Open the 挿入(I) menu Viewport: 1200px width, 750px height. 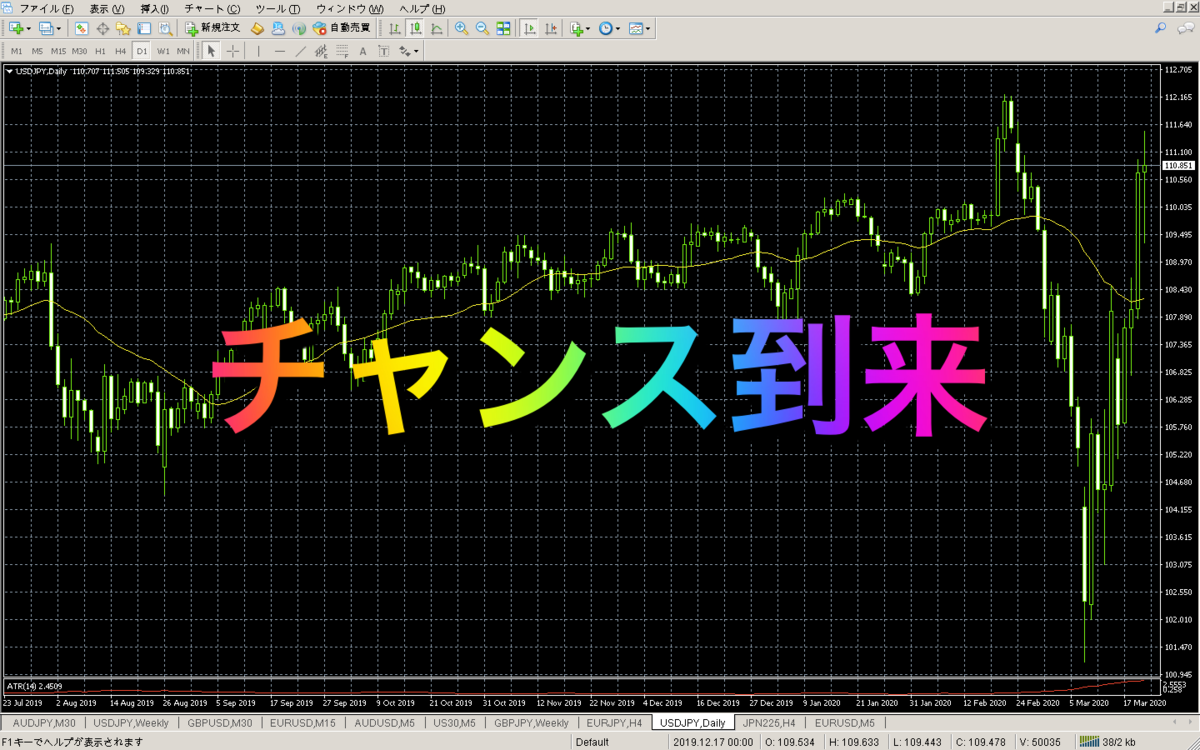(x=154, y=8)
